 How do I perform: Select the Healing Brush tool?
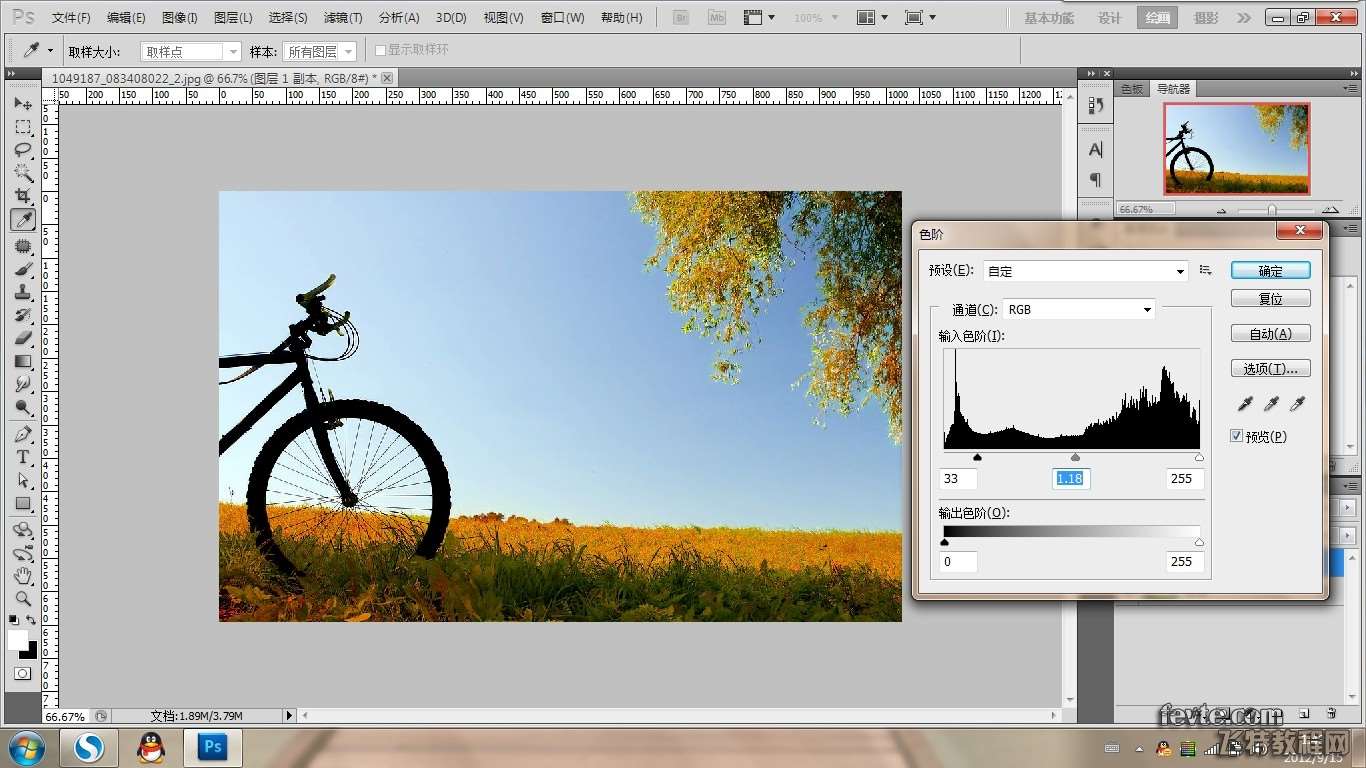tap(23, 245)
